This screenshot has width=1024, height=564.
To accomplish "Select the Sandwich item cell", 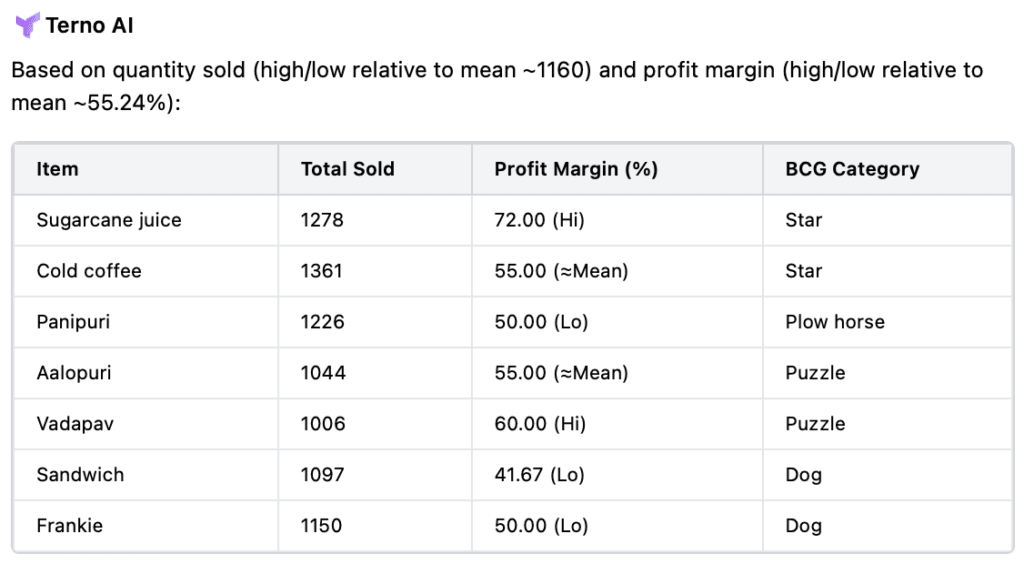I will (80, 475).
